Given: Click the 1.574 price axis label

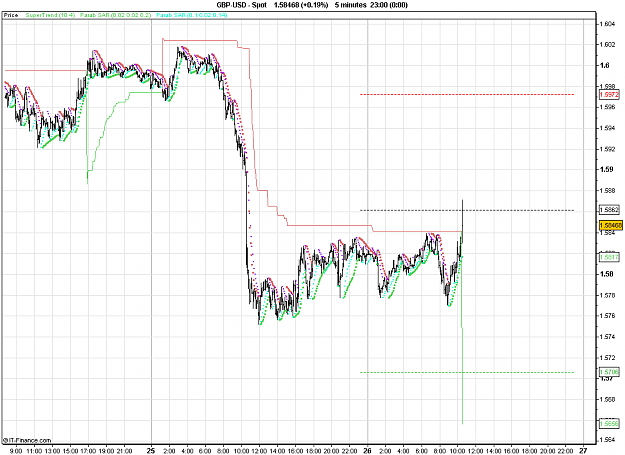Looking at the screenshot, I should (607, 337).
